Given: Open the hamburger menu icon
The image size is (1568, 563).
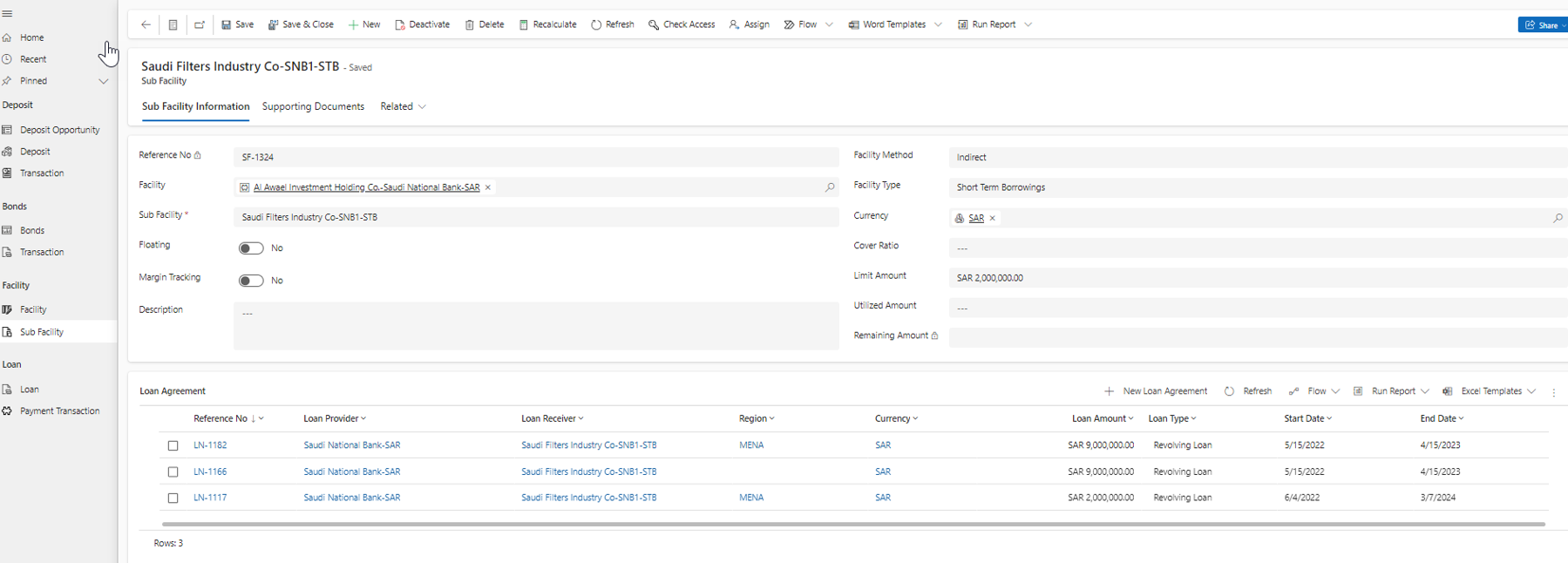Looking at the screenshot, I should click(8, 14).
